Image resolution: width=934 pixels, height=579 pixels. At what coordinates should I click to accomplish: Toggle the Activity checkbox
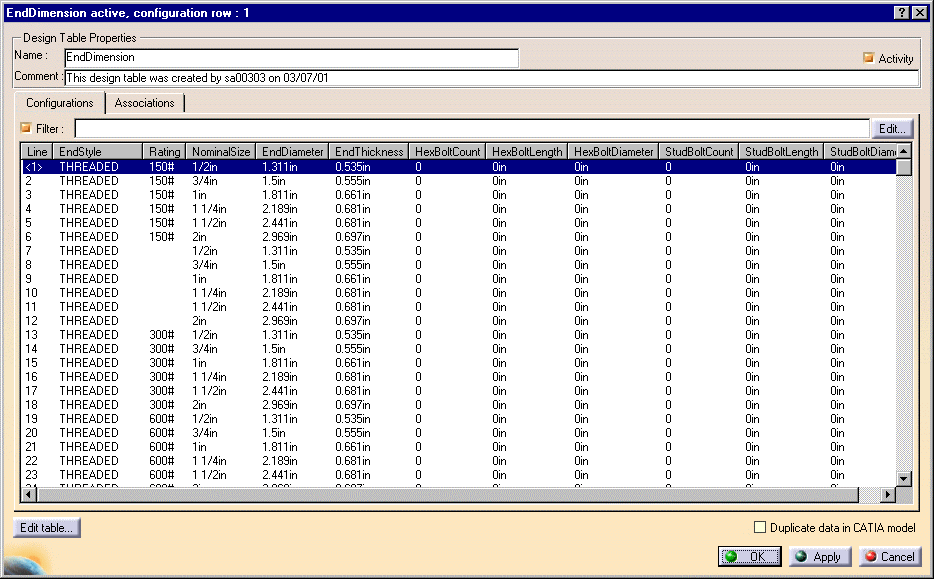click(868, 58)
